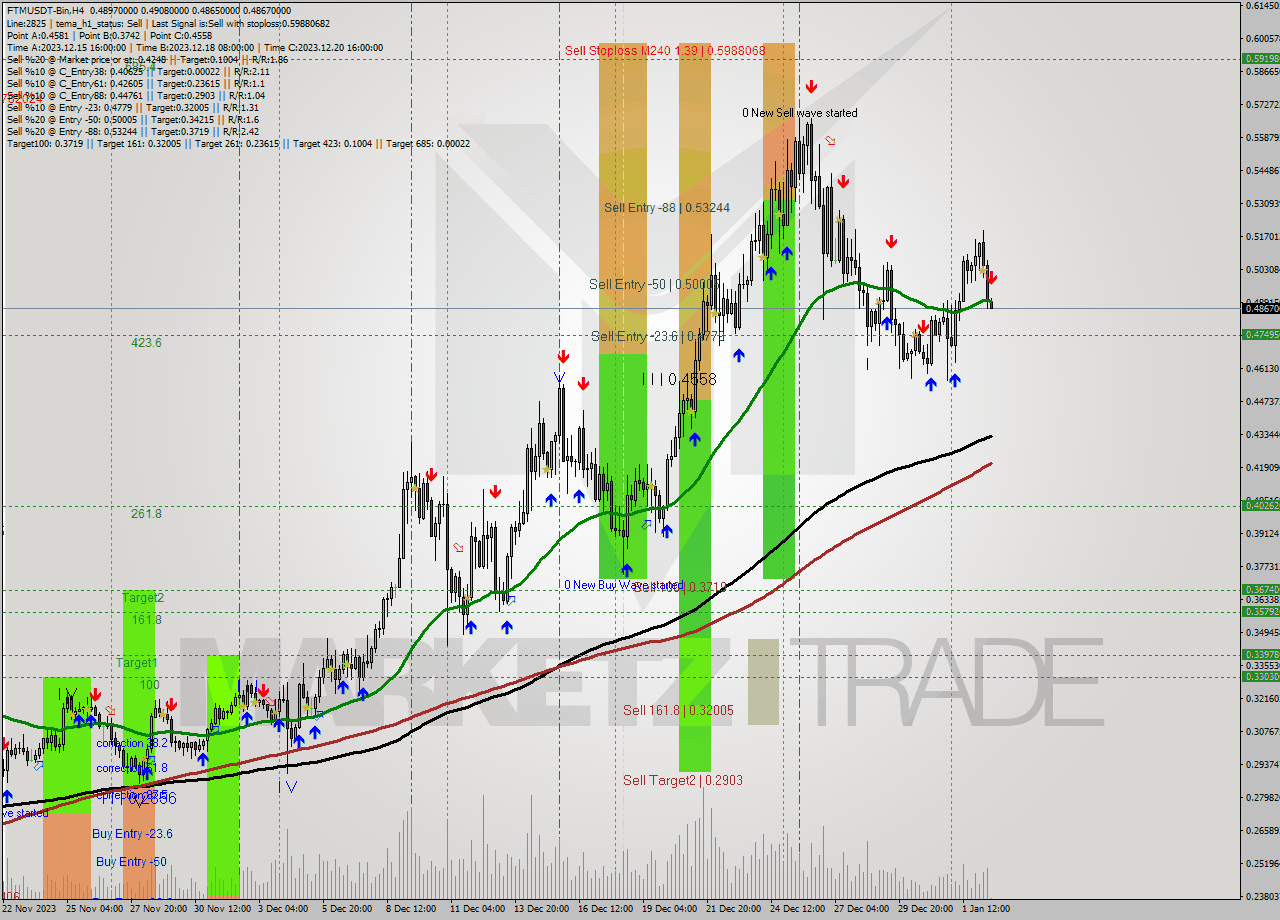The height and width of the screenshot is (920, 1280).
Task: Click the '3 Dec 04:00' date axis label
Action: tap(283, 909)
